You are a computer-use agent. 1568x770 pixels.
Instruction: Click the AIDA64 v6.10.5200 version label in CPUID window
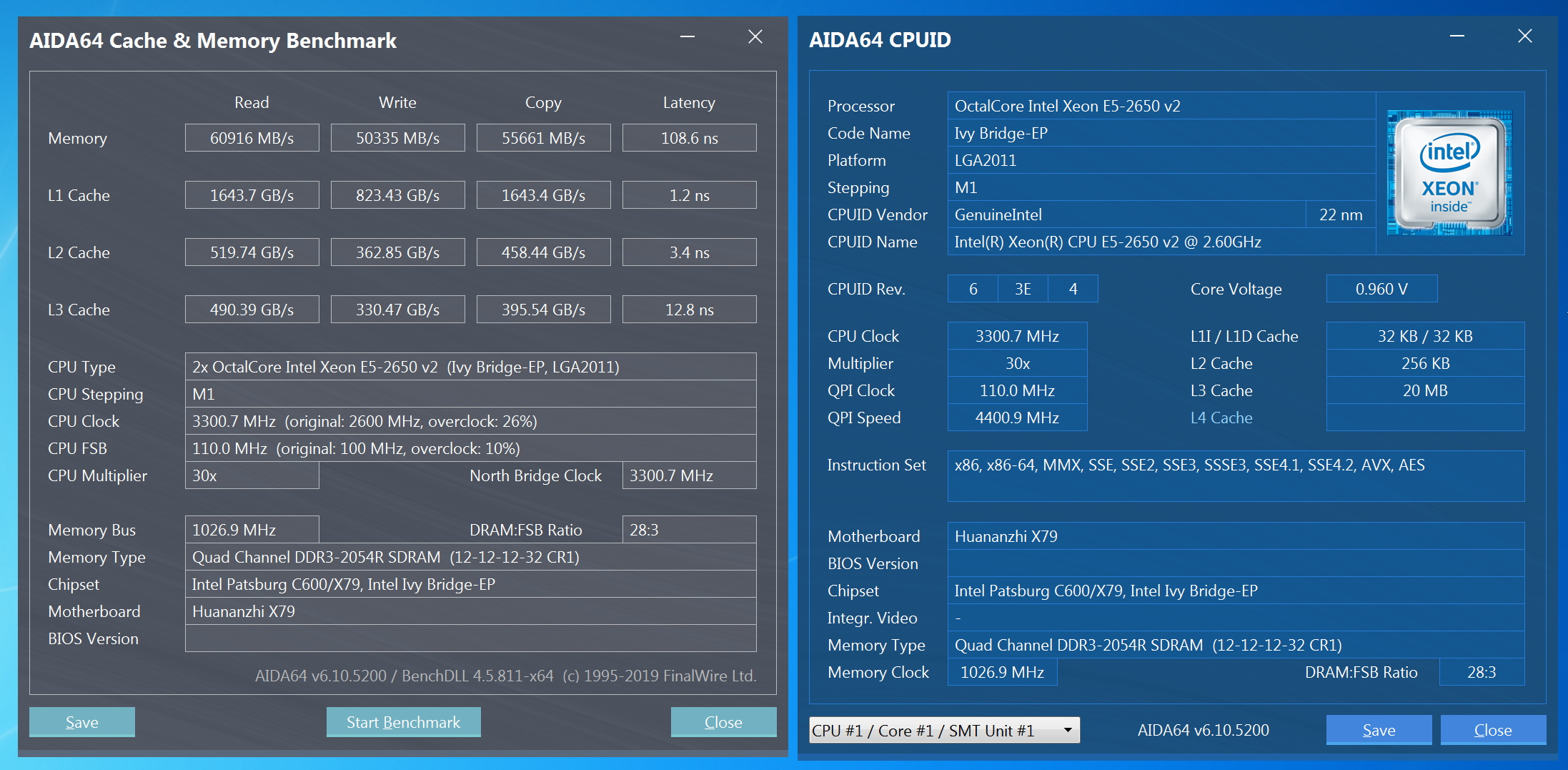[1204, 730]
